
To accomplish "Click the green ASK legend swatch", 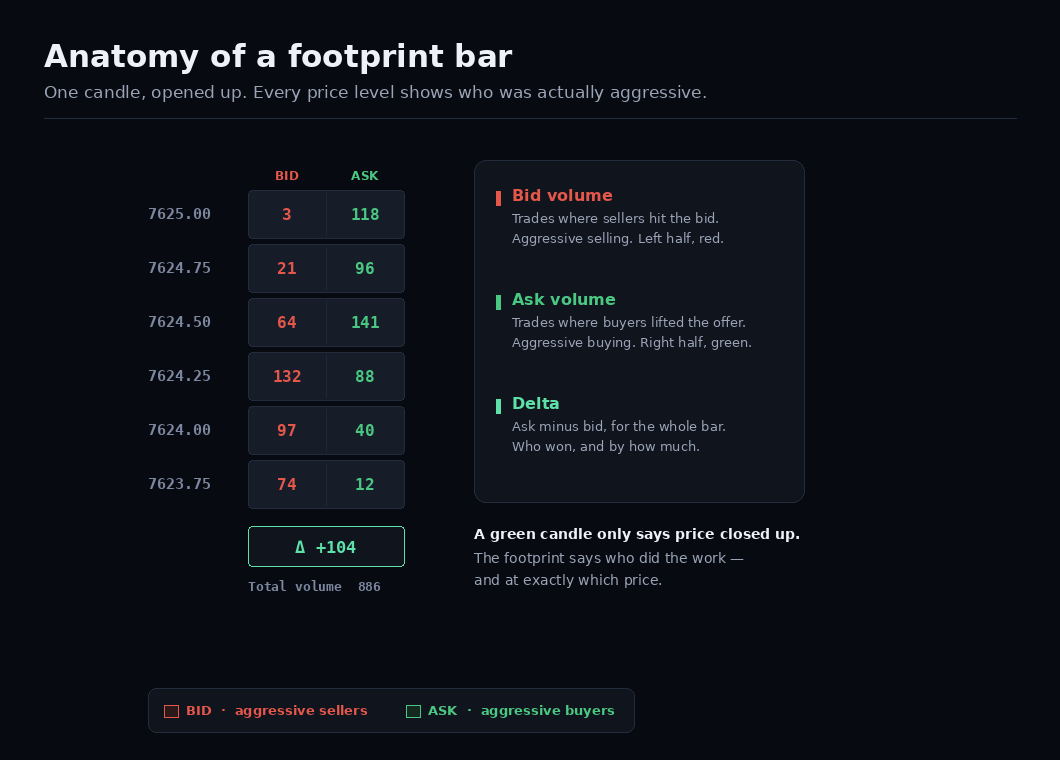I will click(x=413, y=711).
